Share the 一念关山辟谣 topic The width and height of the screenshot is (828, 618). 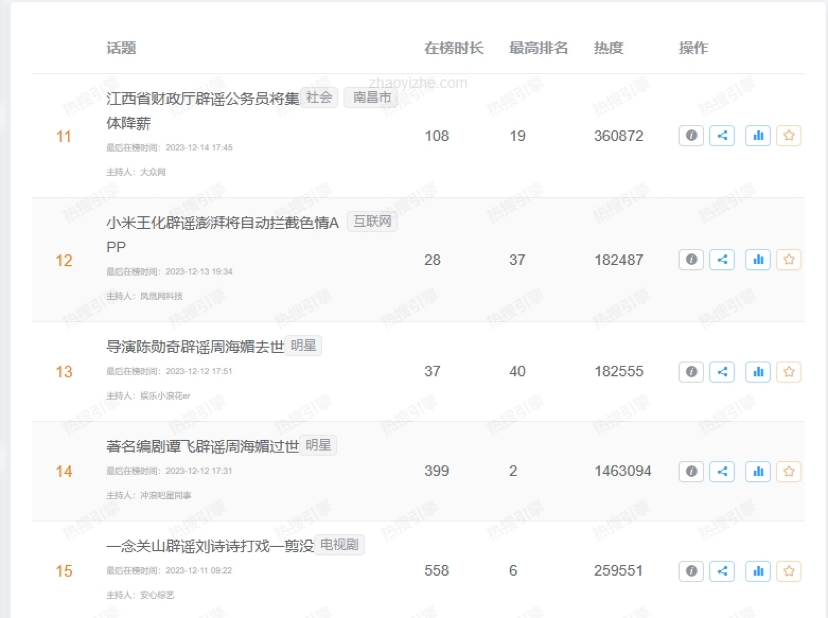[723, 571]
